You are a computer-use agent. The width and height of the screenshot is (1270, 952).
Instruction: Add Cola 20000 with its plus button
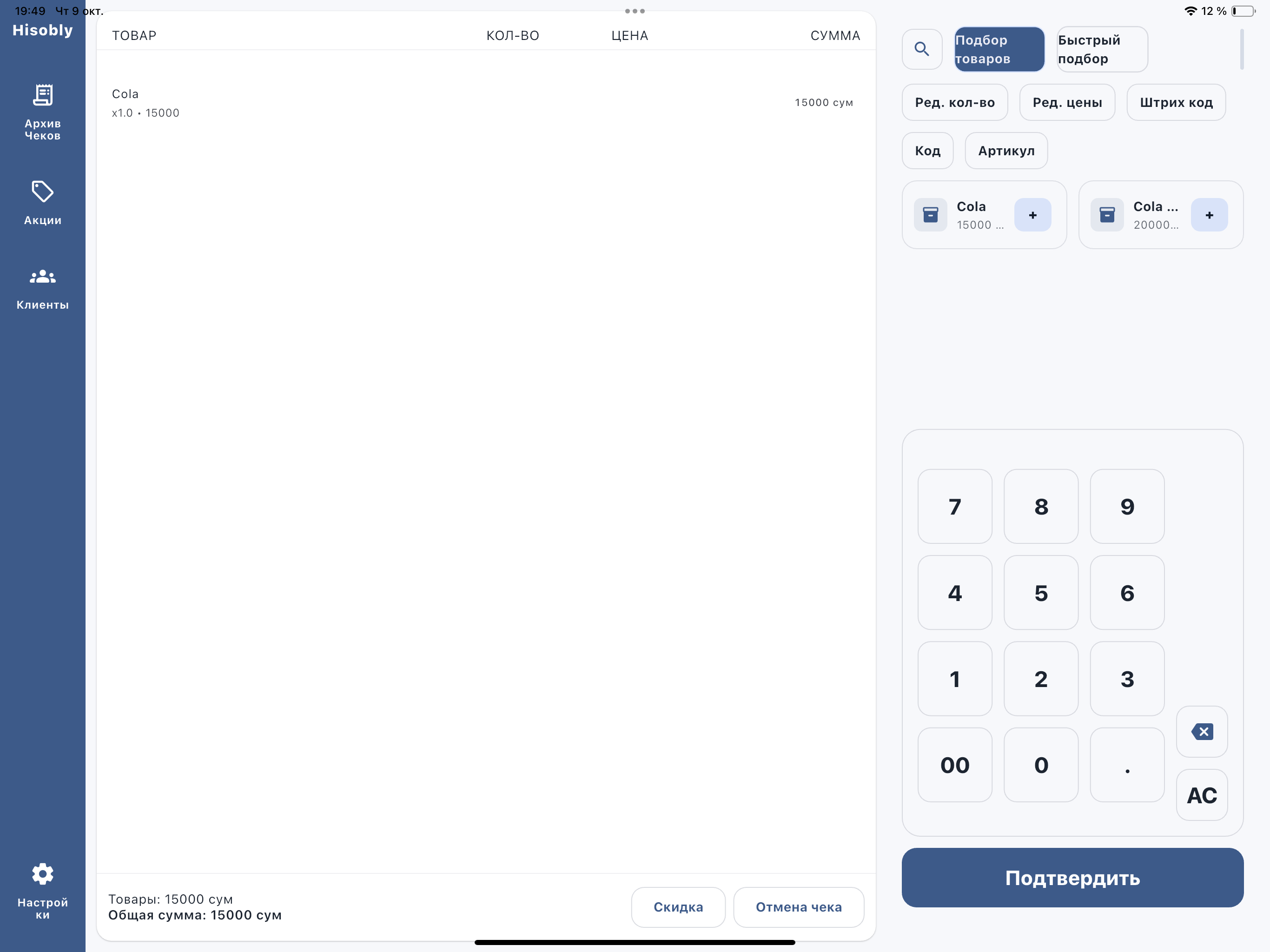1209,215
